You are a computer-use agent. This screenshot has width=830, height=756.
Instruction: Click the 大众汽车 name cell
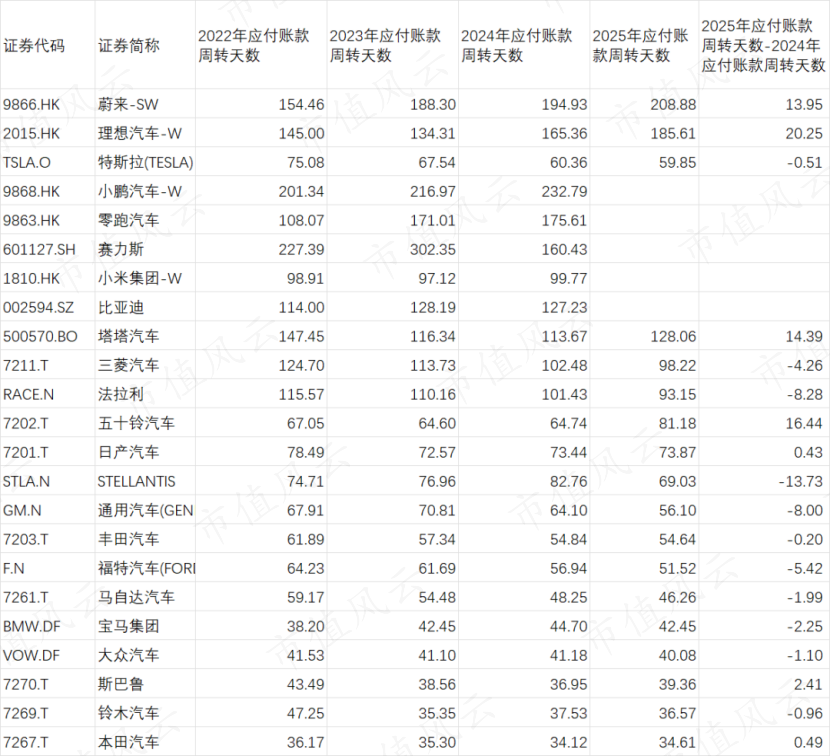click(x=128, y=656)
